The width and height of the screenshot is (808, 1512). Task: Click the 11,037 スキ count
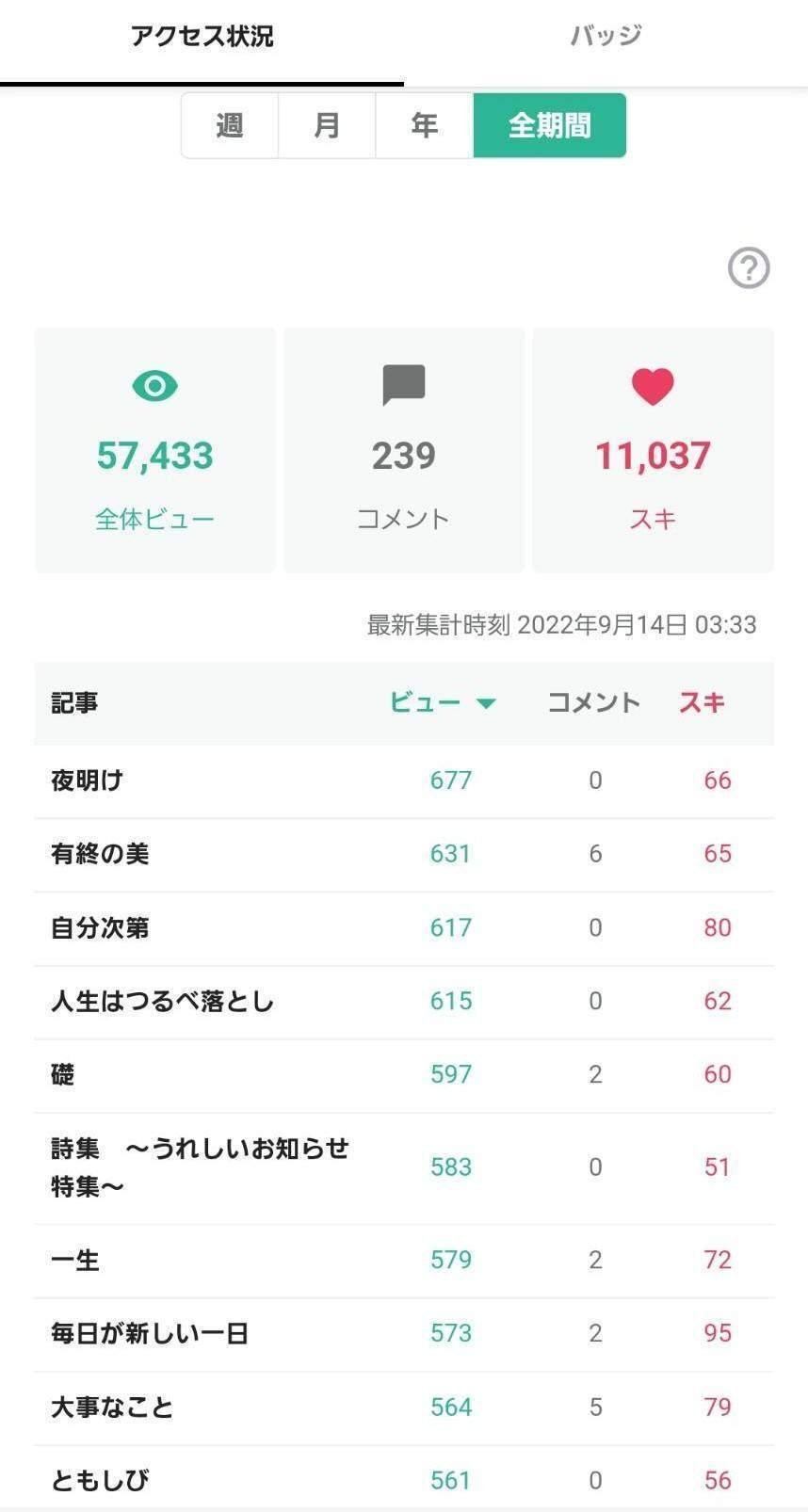(653, 456)
